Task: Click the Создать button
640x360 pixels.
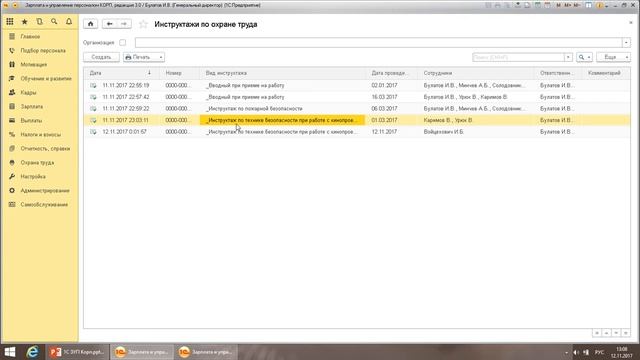Action: point(101,57)
